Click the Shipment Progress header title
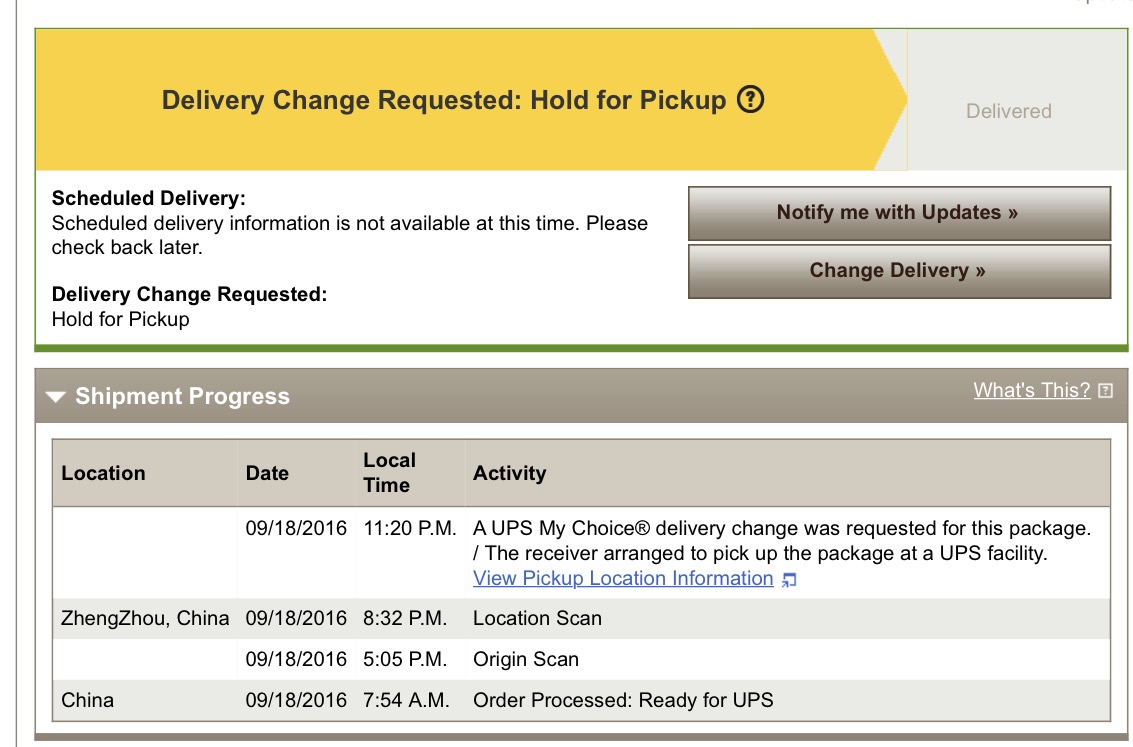The width and height of the screenshot is (1133, 747). tap(182, 396)
